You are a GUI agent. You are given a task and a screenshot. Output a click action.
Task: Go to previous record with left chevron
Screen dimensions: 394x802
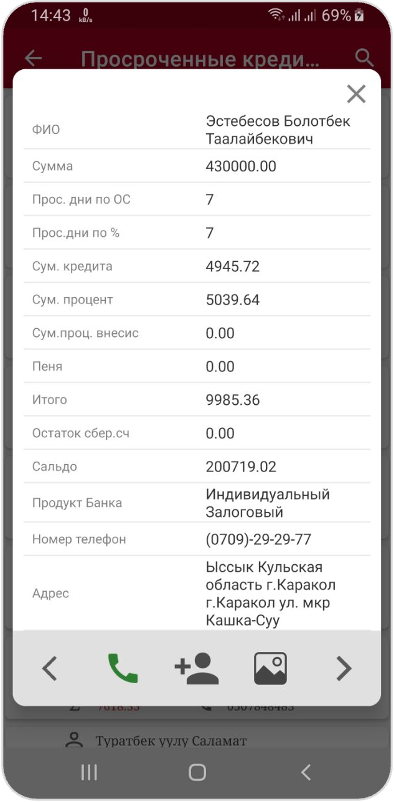tap(49, 669)
